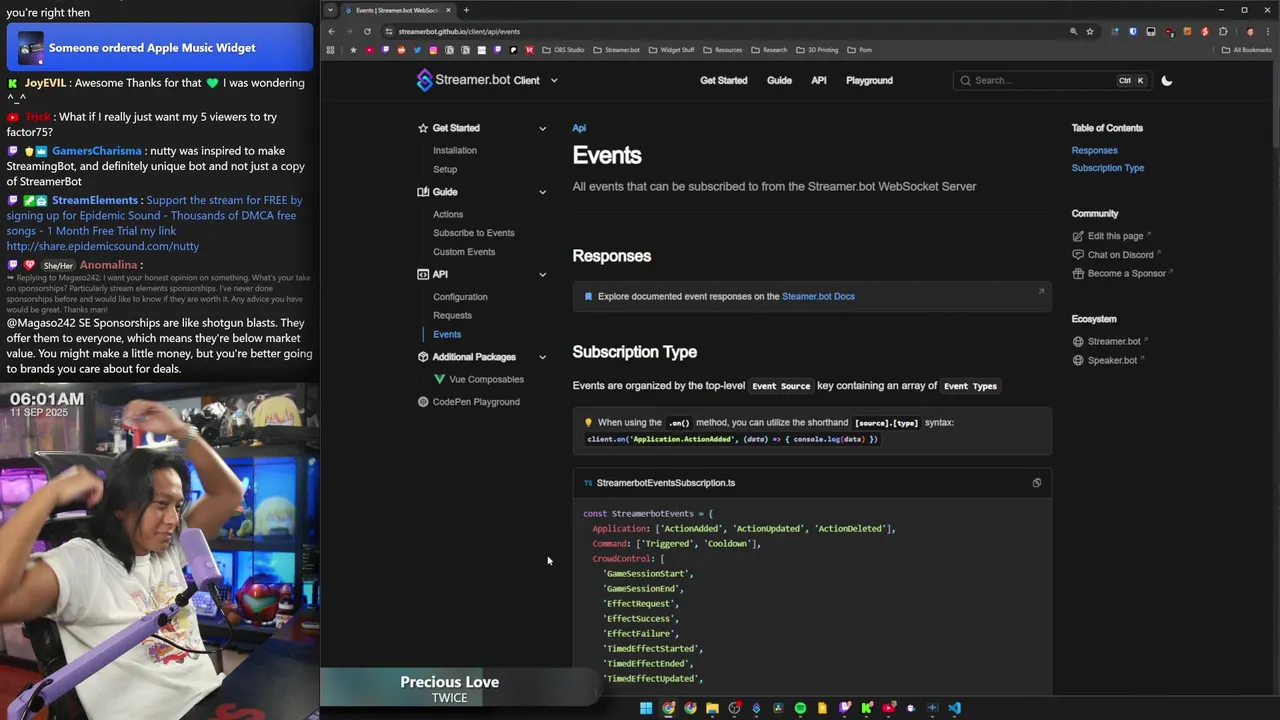Open the Become a Sponsor link
The width and height of the screenshot is (1280, 720).
[1127, 274]
